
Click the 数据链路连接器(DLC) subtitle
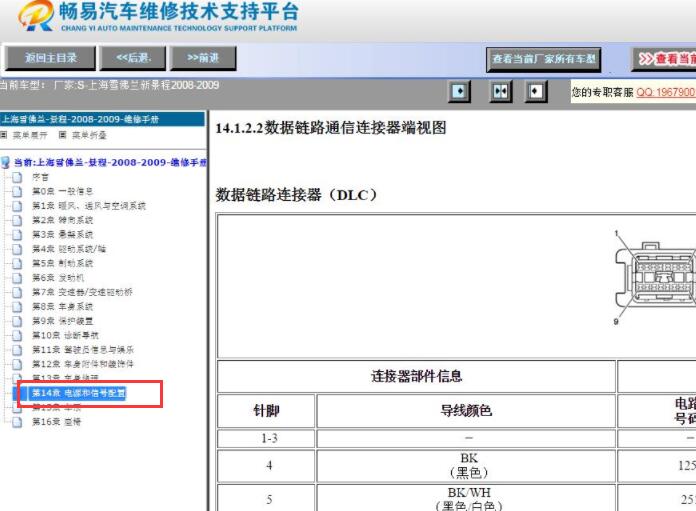297,194
